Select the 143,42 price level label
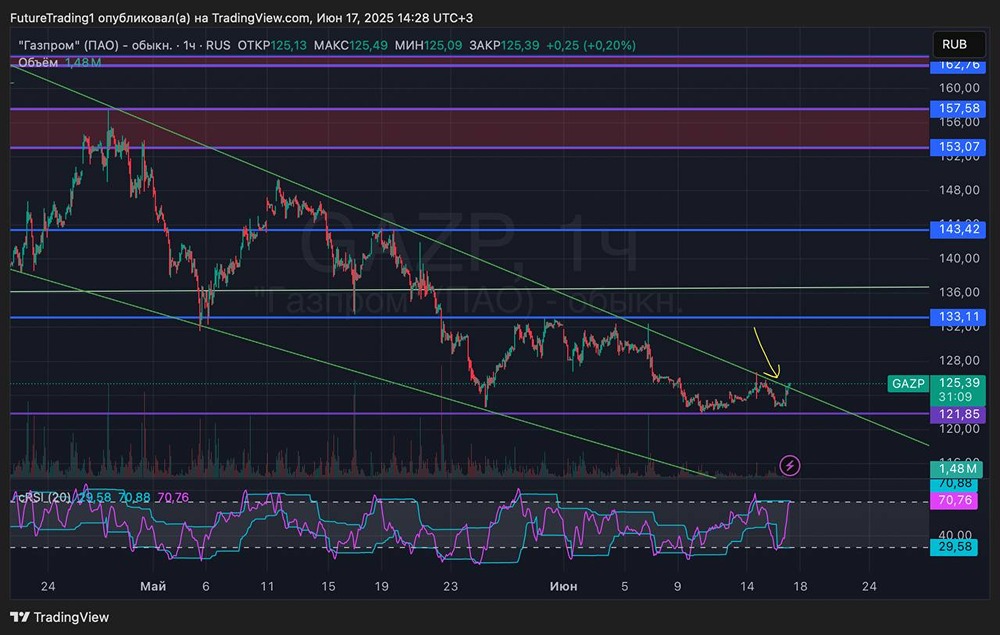The width and height of the screenshot is (1000, 635). 959,229
